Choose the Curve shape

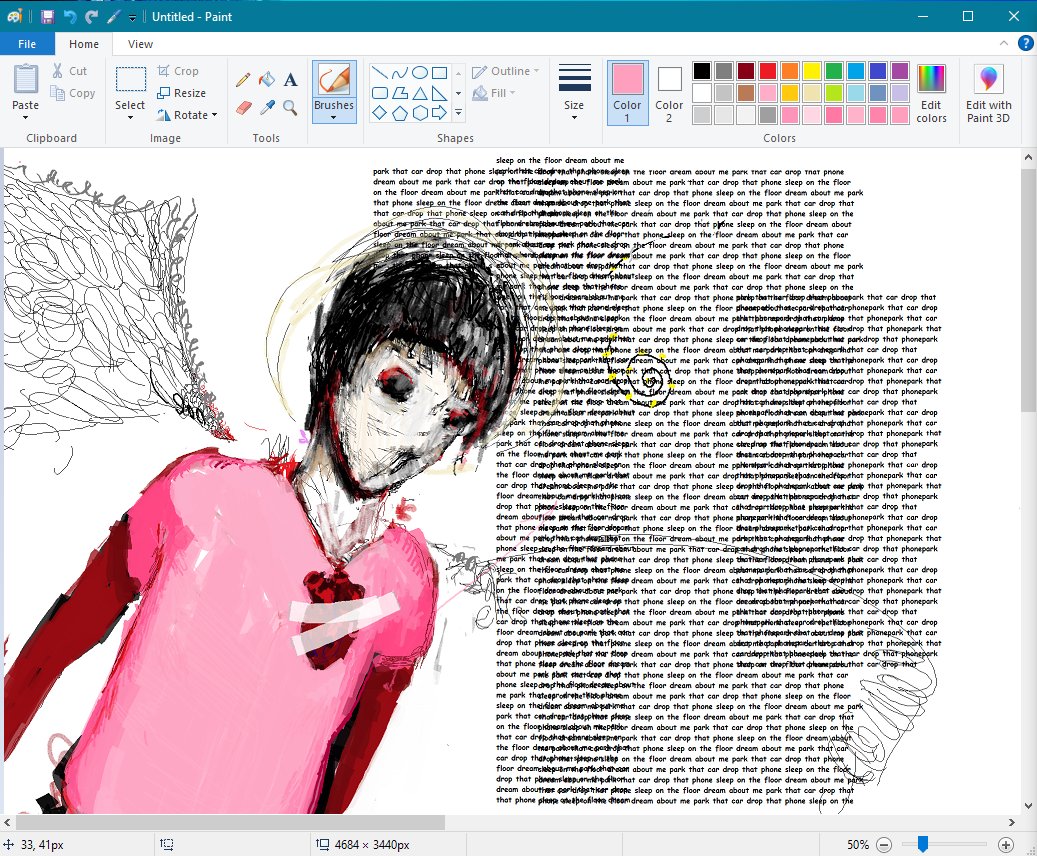399,73
